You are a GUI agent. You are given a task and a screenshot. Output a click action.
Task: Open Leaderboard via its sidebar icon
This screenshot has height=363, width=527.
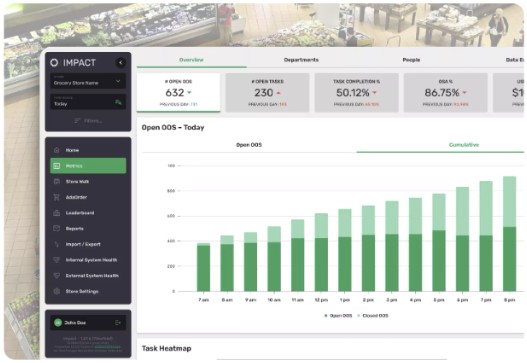coord(56,213)
